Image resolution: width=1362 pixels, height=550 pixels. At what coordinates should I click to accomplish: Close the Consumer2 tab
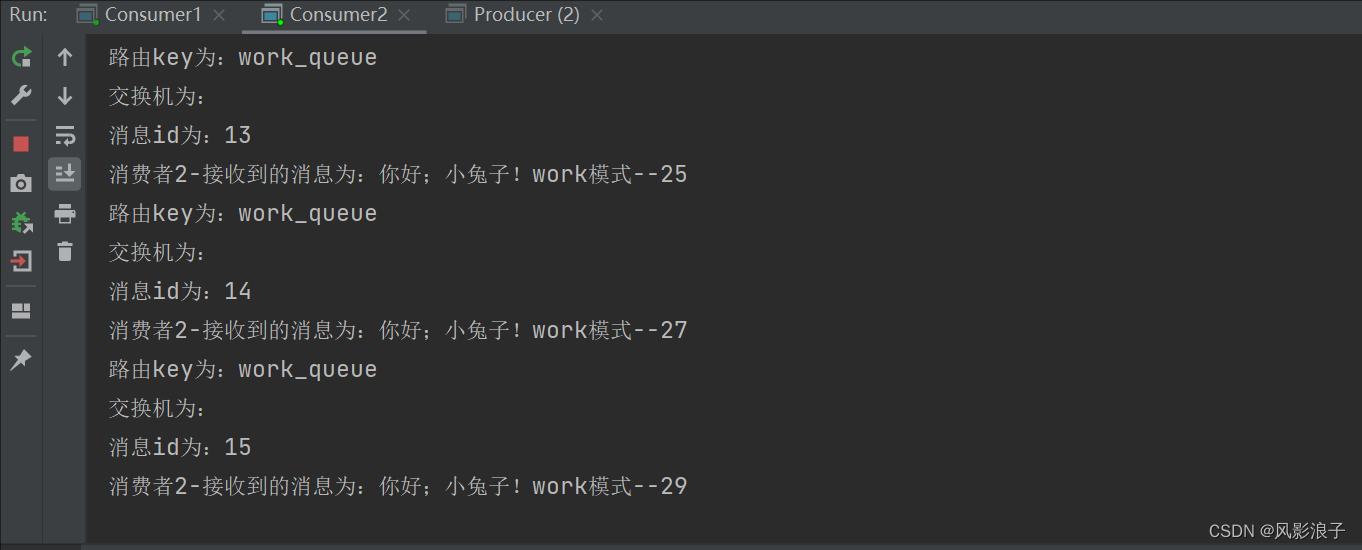404,15
